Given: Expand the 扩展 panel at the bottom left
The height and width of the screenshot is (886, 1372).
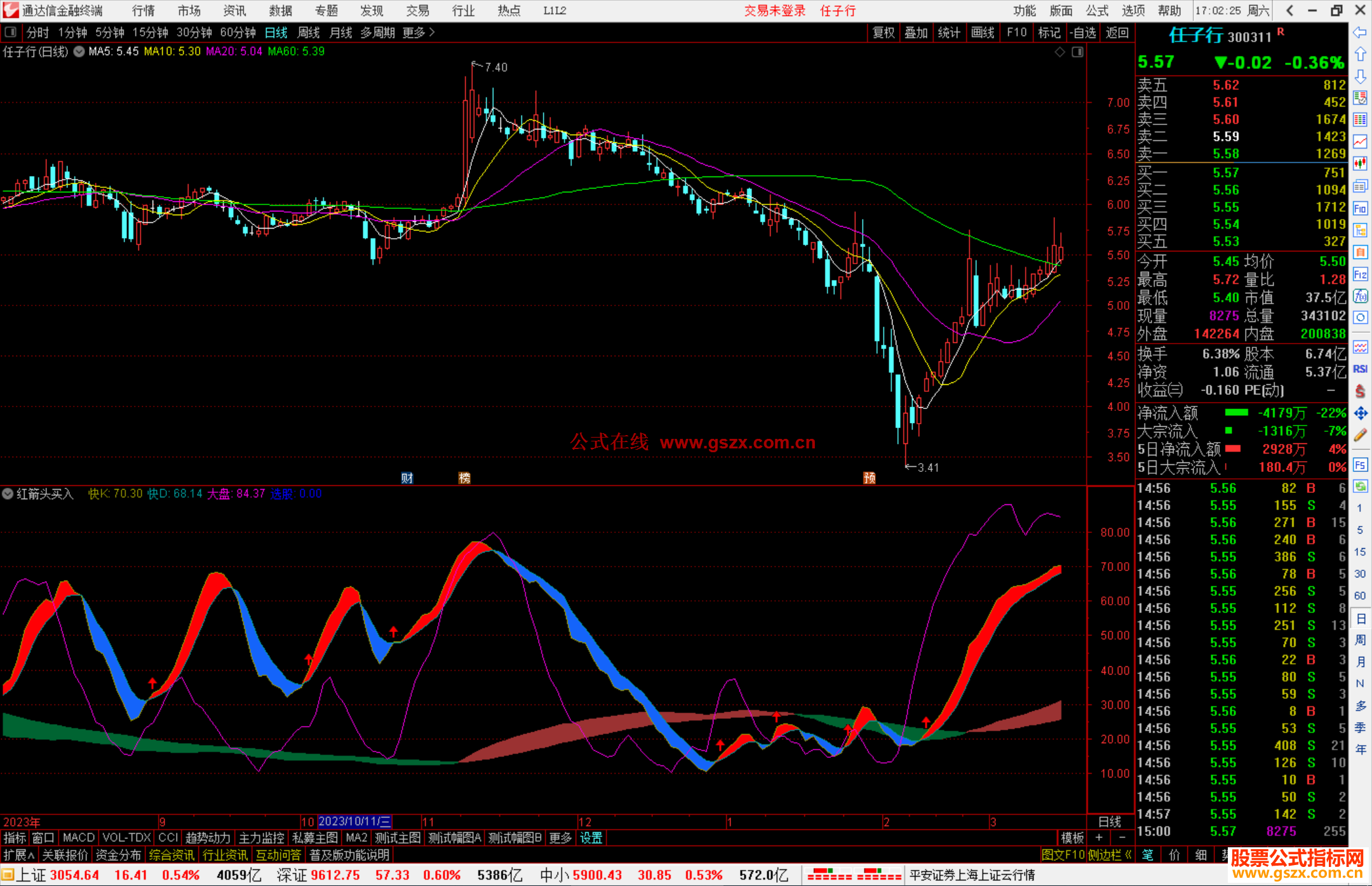Looking at the screenshot, I should (19, 855).
